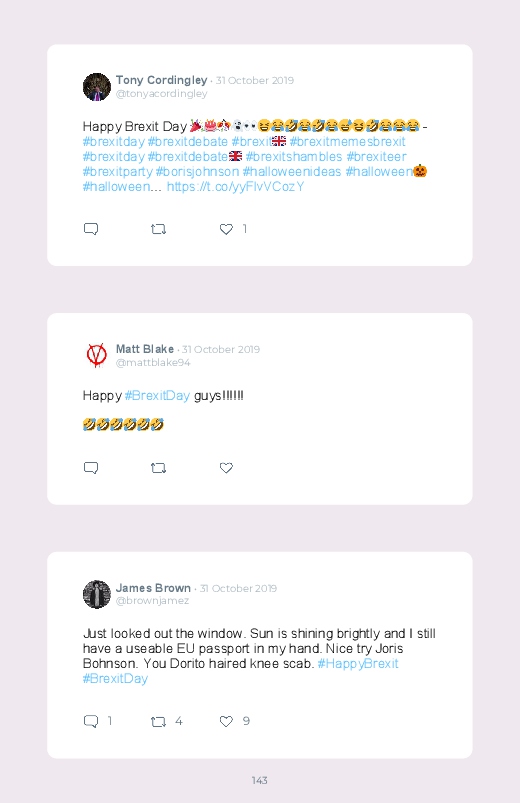Open #brexitshambles hashtag link
The height and width of the screenshot is (803, 520).
point(294,157)
